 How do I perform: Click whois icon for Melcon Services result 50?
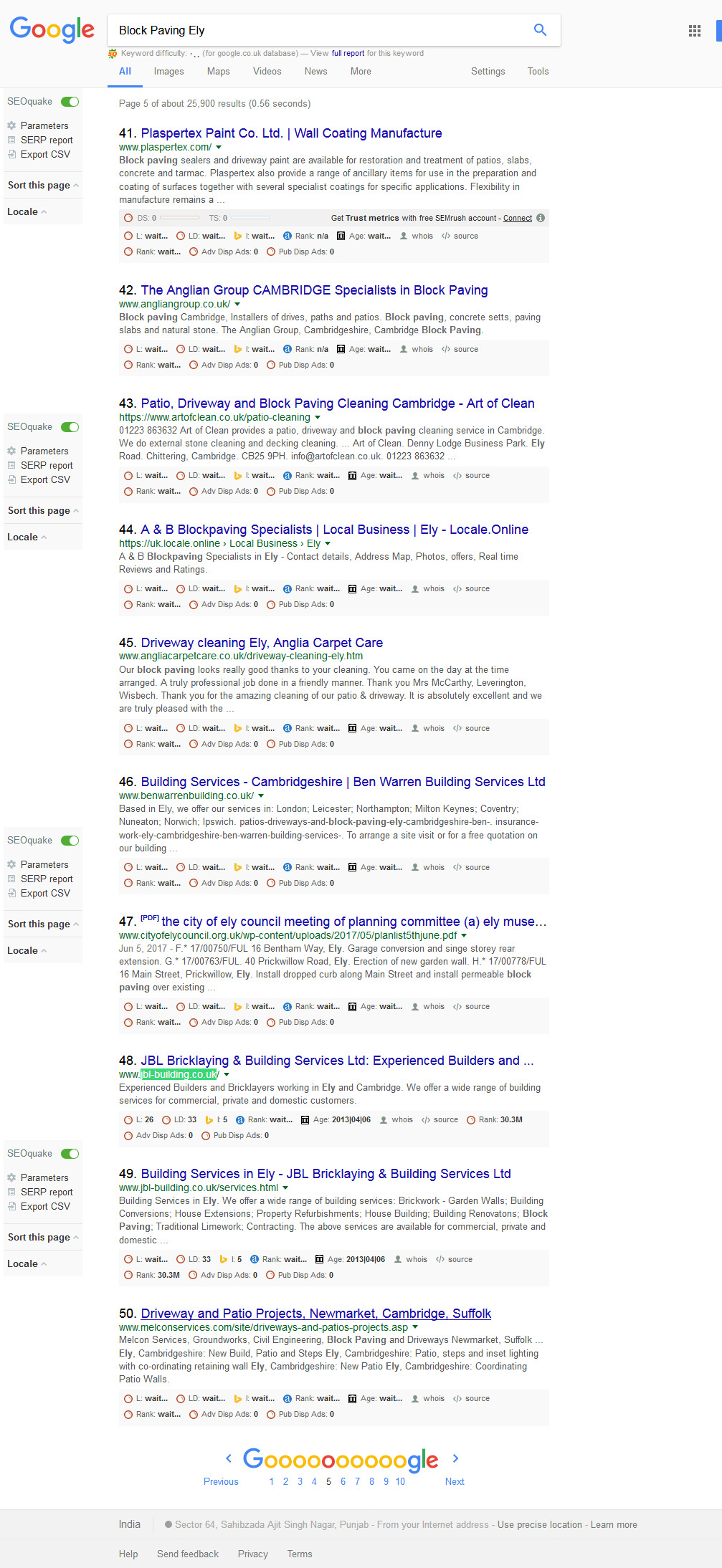[415, 1398]
